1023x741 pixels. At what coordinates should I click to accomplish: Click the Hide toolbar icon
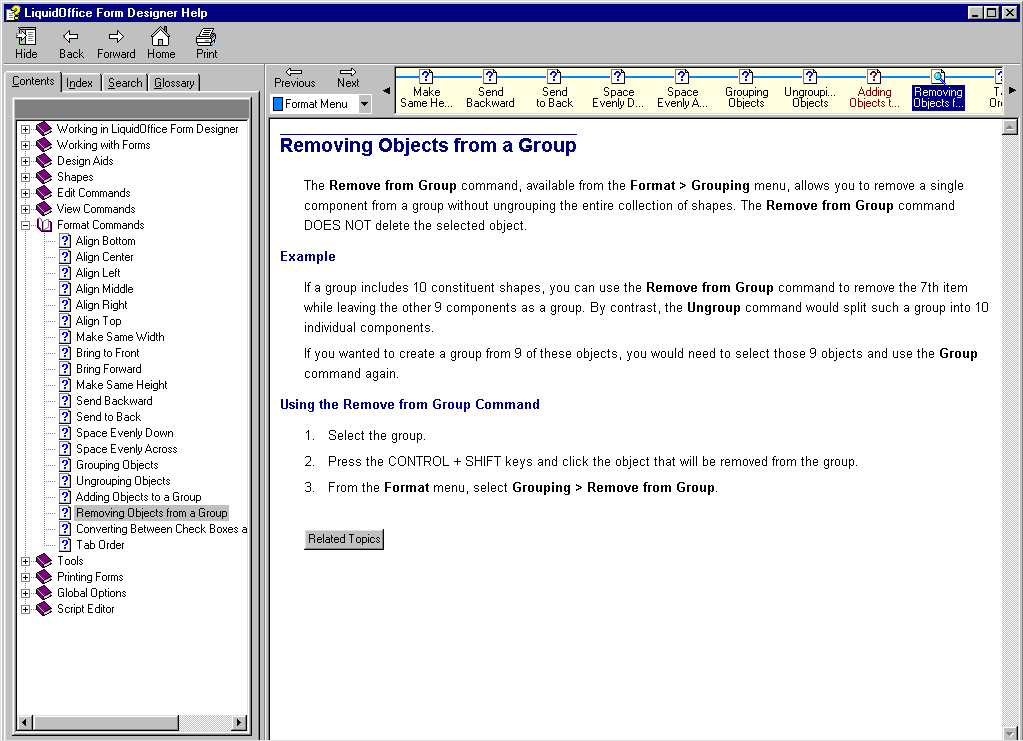pyautogui.click(x=26, y=44)
